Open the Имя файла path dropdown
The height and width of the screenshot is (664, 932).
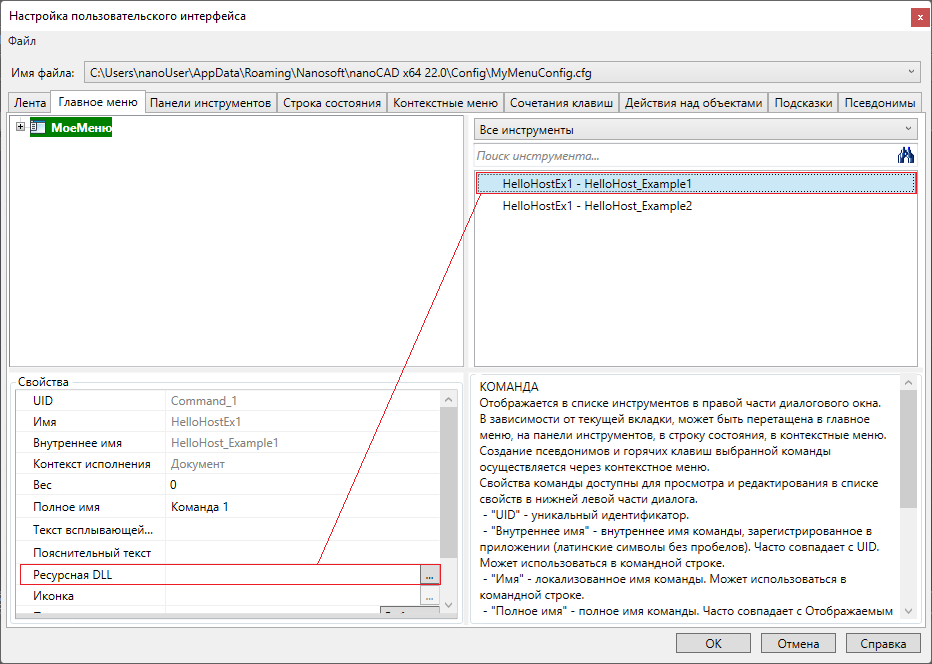[x=910, y=72]
